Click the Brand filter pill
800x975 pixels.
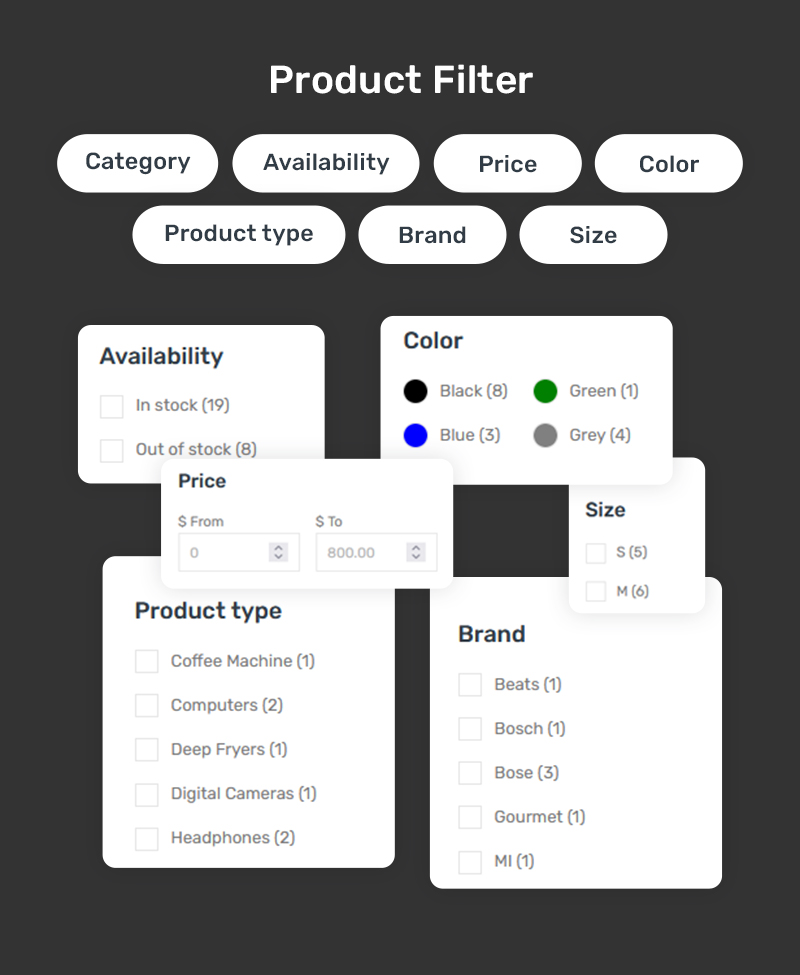coord(432,235)
